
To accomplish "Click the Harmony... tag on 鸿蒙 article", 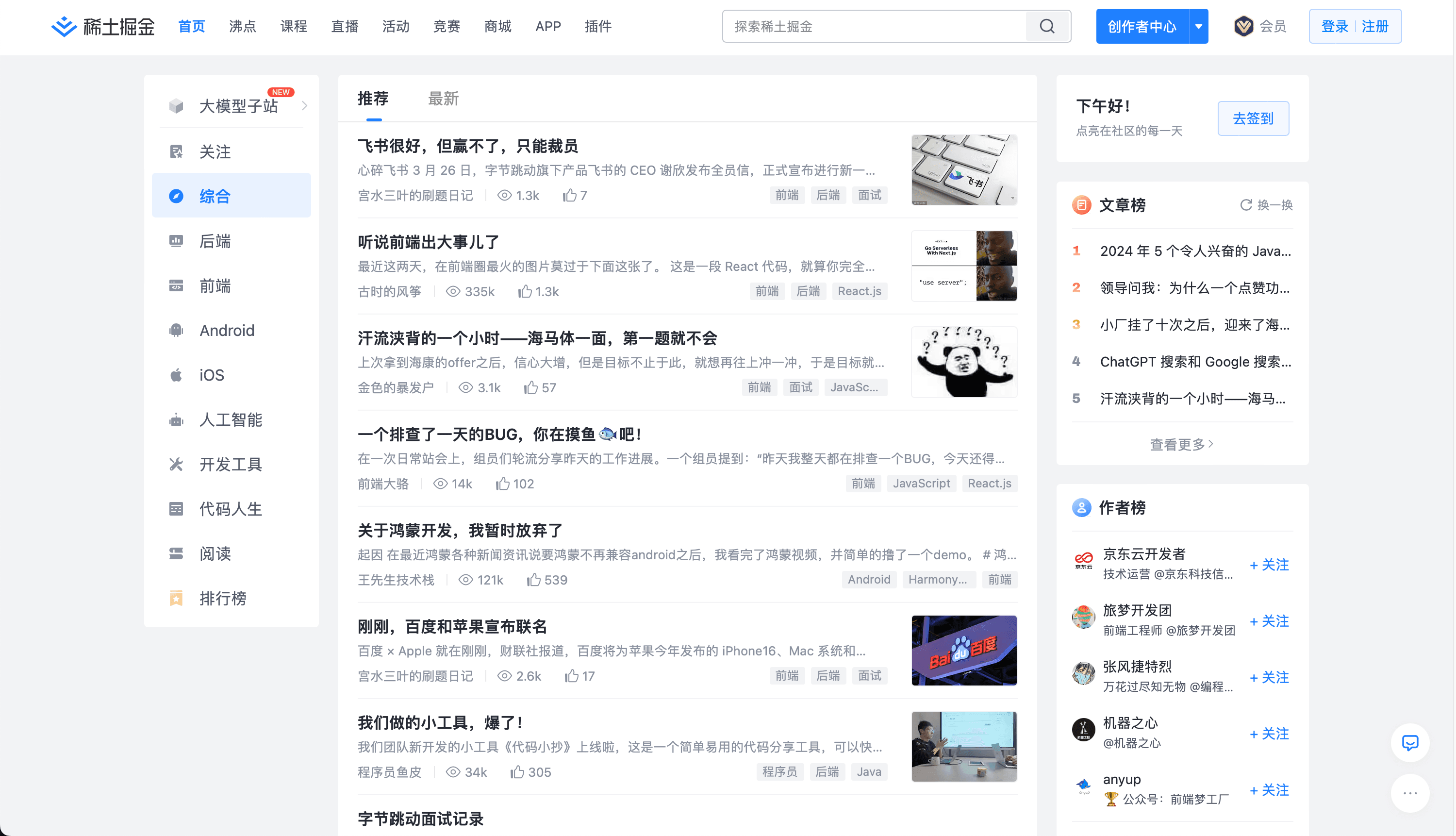I will click(x=938, y=580).
